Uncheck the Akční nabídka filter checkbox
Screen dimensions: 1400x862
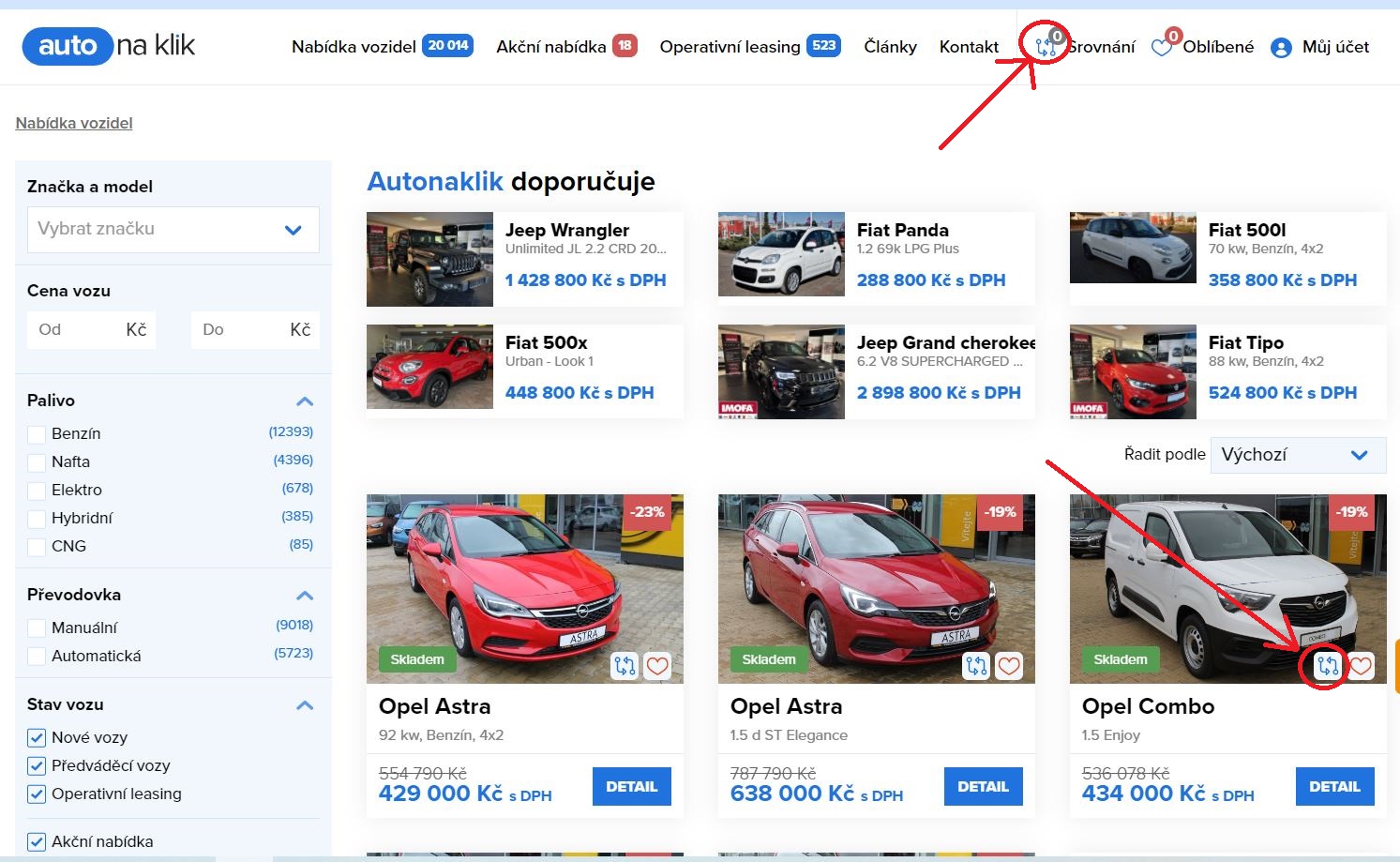coord(37,842)
